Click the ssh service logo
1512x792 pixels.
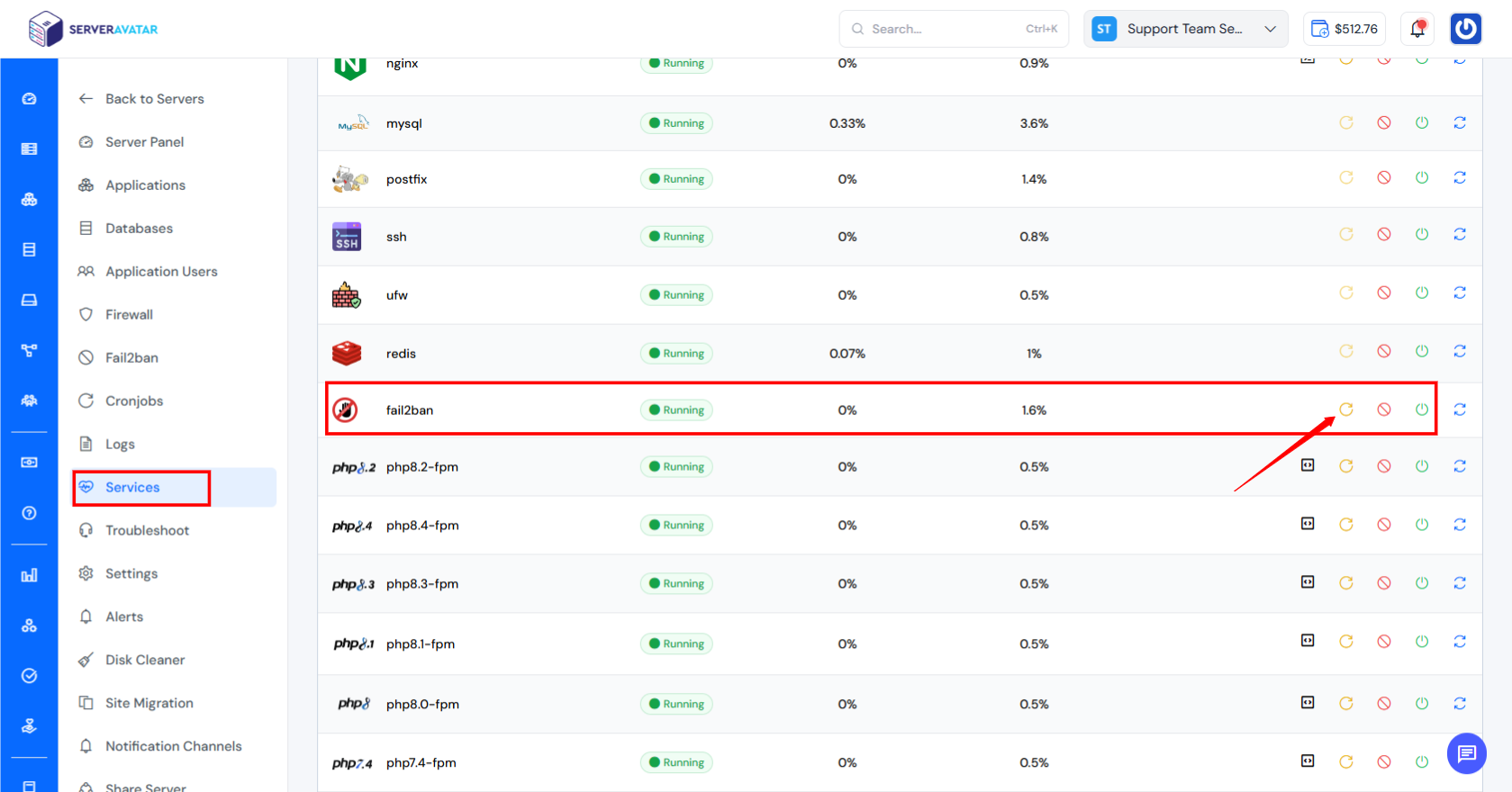347,237
